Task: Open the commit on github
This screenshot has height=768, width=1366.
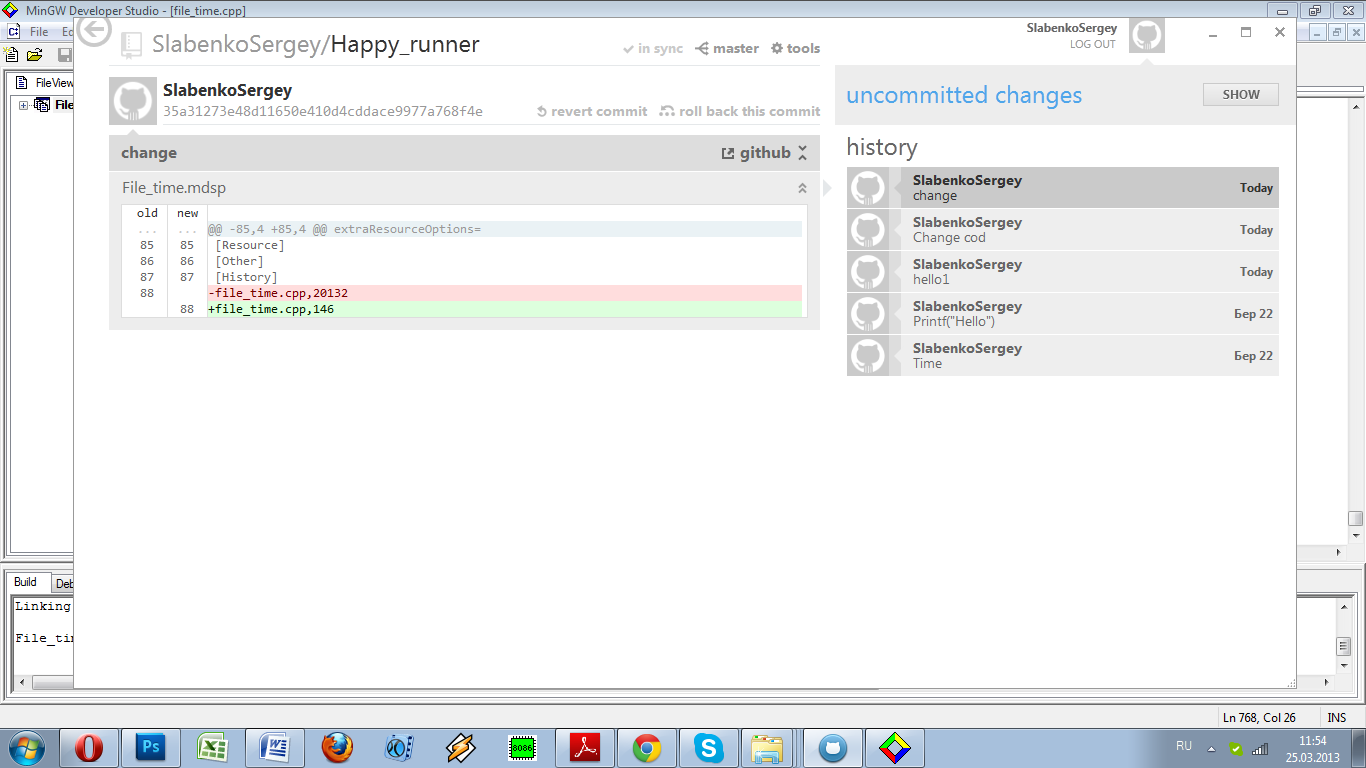Action: pyautogui.click(x=756, y=153)
